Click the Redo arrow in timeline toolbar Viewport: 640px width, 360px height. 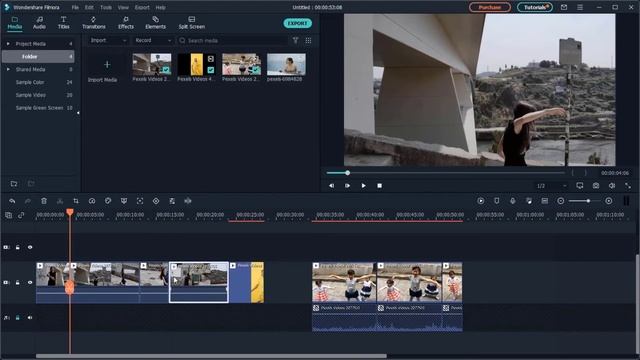click(x=28, y=201)
